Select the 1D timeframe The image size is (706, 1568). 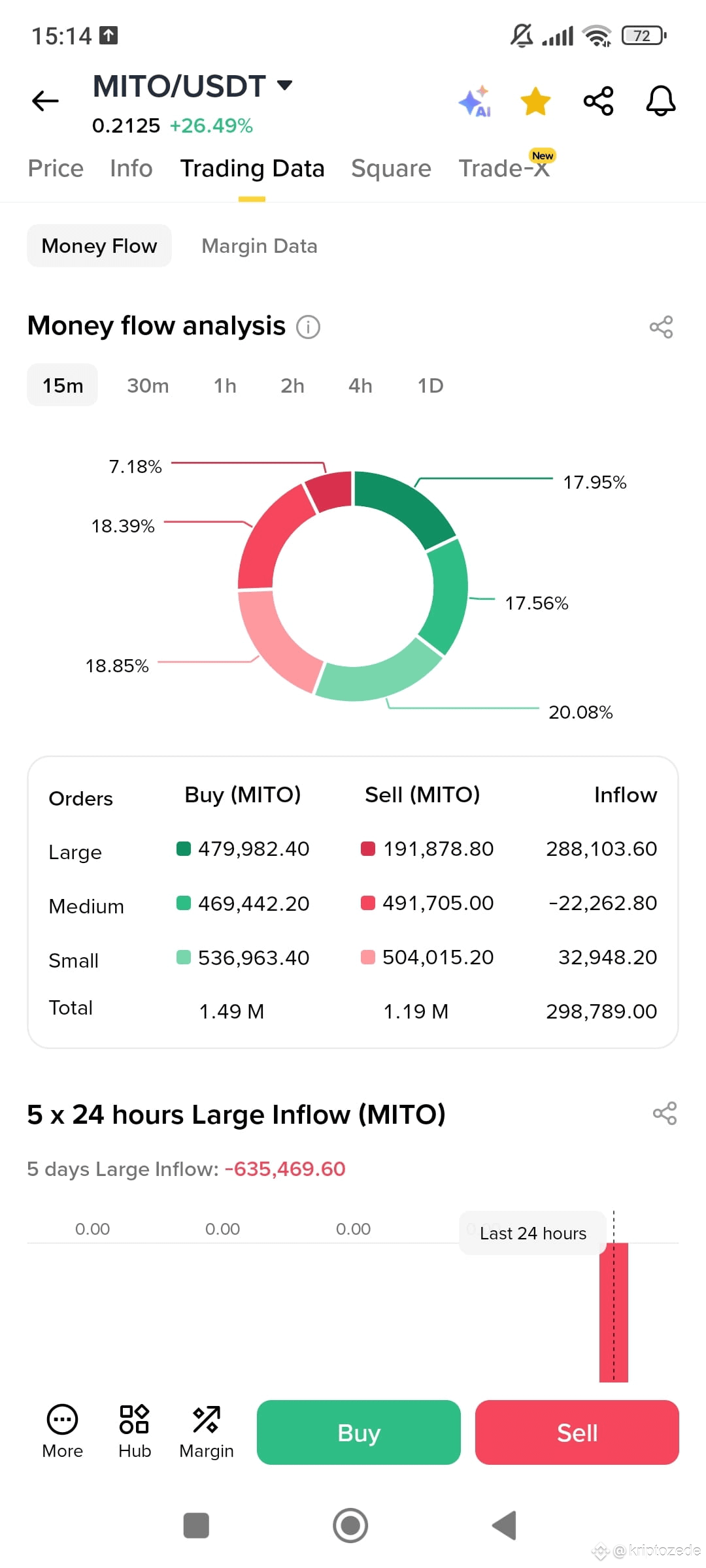pyautogui.click(x=430, y=385)
